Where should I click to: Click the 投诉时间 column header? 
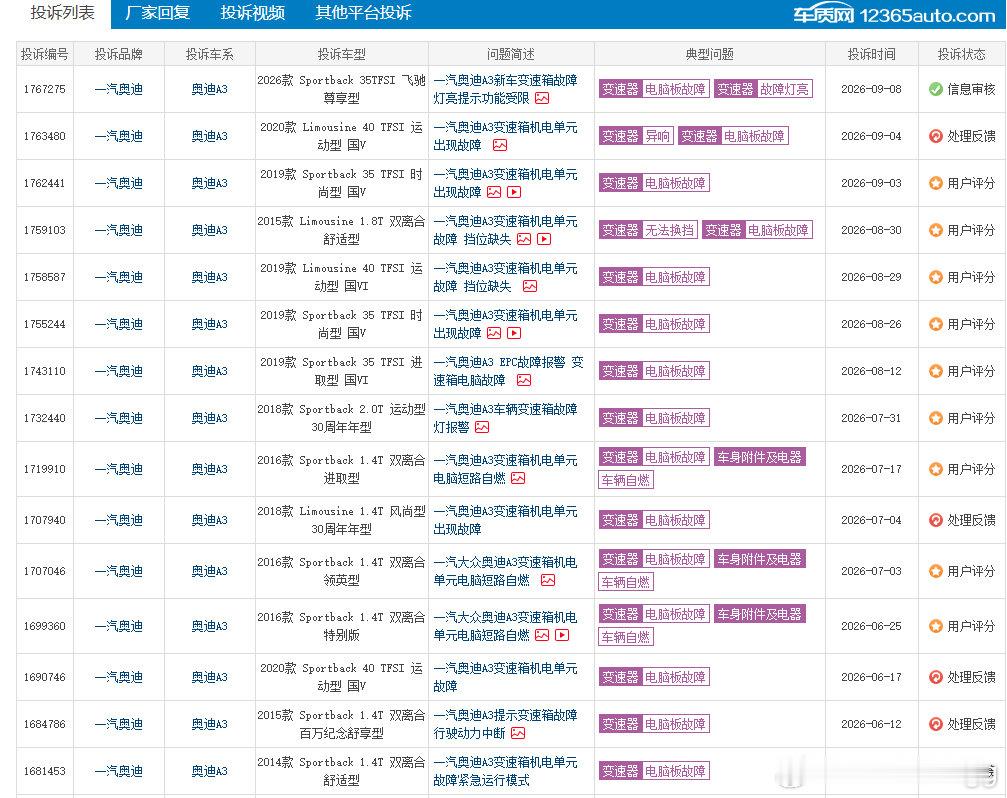pyautogui.click(x=871, y=54)
